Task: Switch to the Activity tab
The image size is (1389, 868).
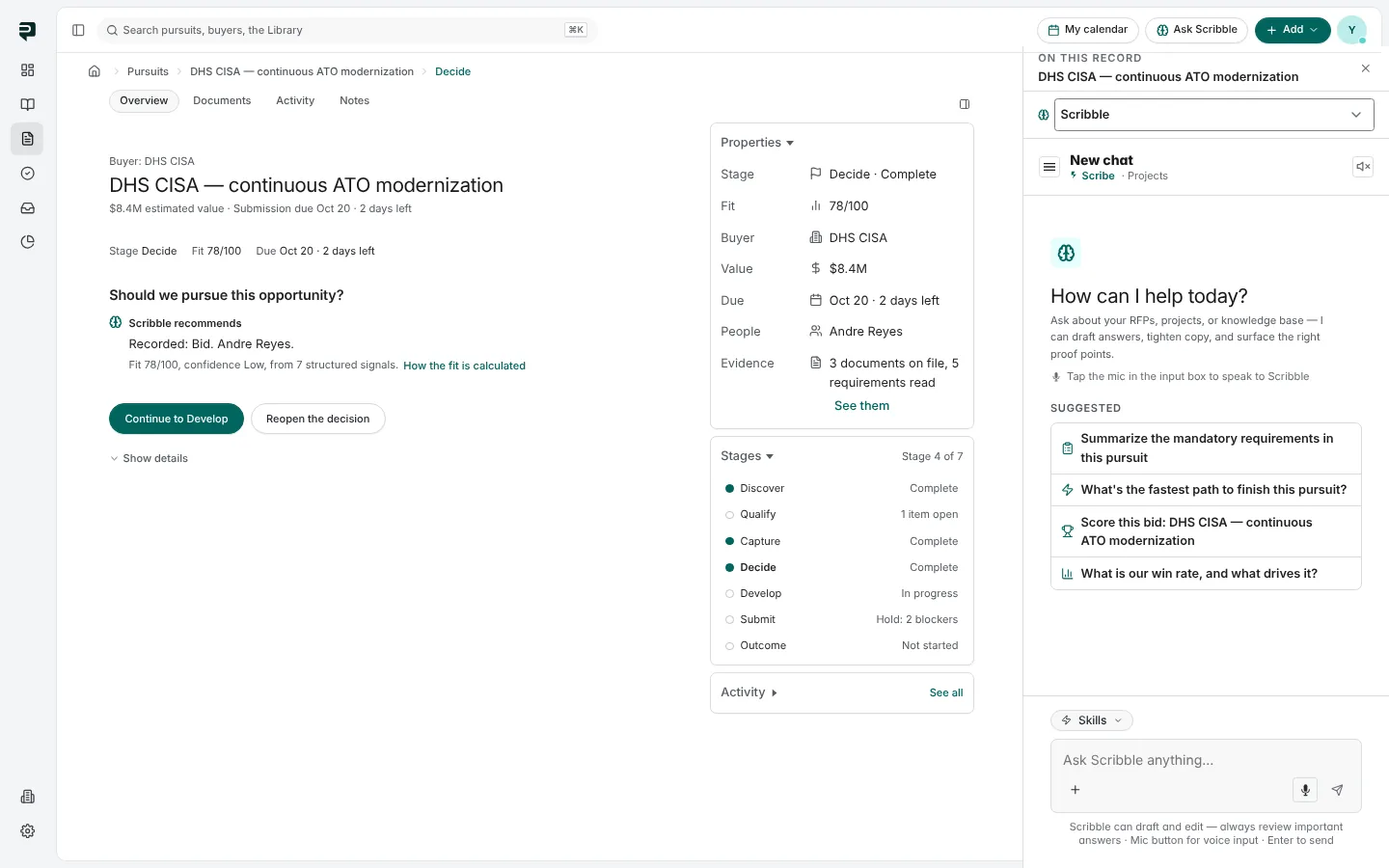Action: [x=295, y=100]
